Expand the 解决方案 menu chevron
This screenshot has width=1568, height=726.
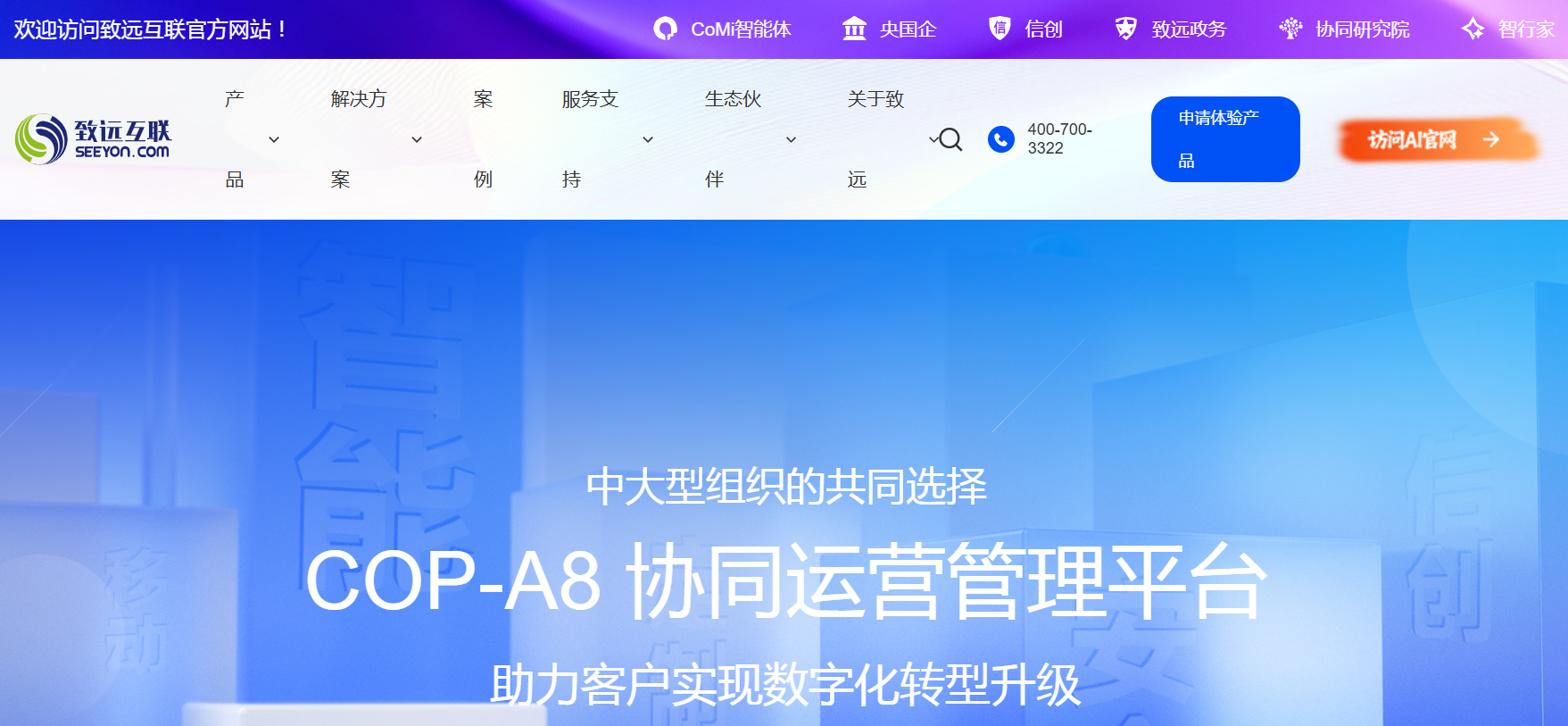(x=417, y=139)
